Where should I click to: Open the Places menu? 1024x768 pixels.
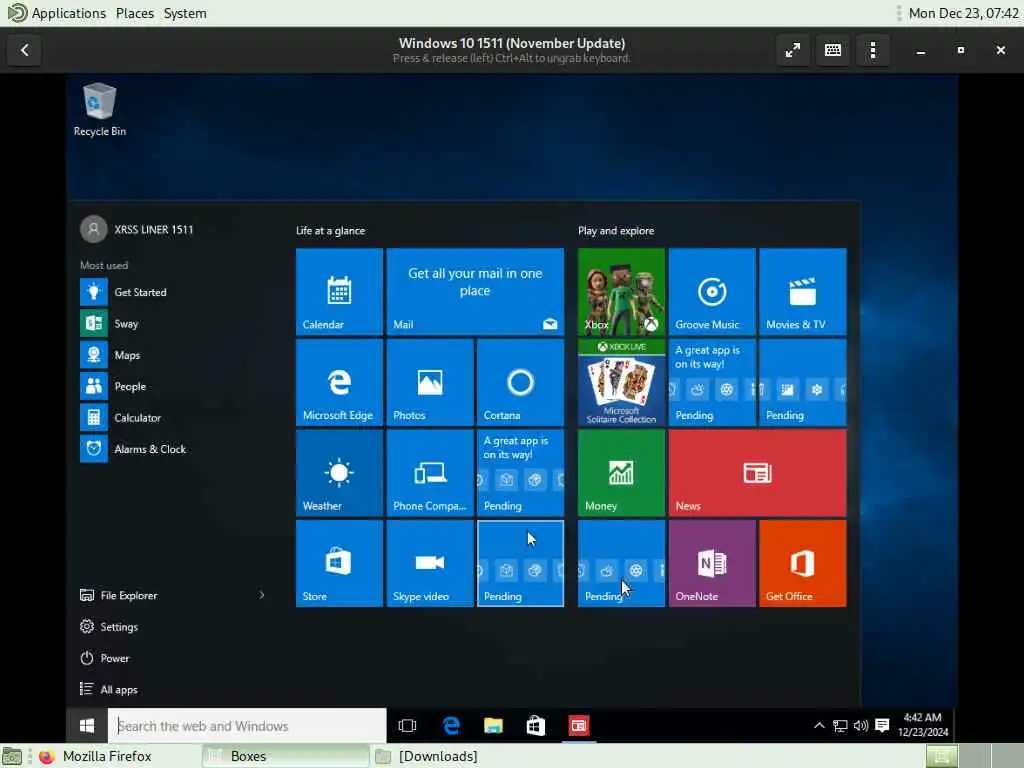[135, 13]
